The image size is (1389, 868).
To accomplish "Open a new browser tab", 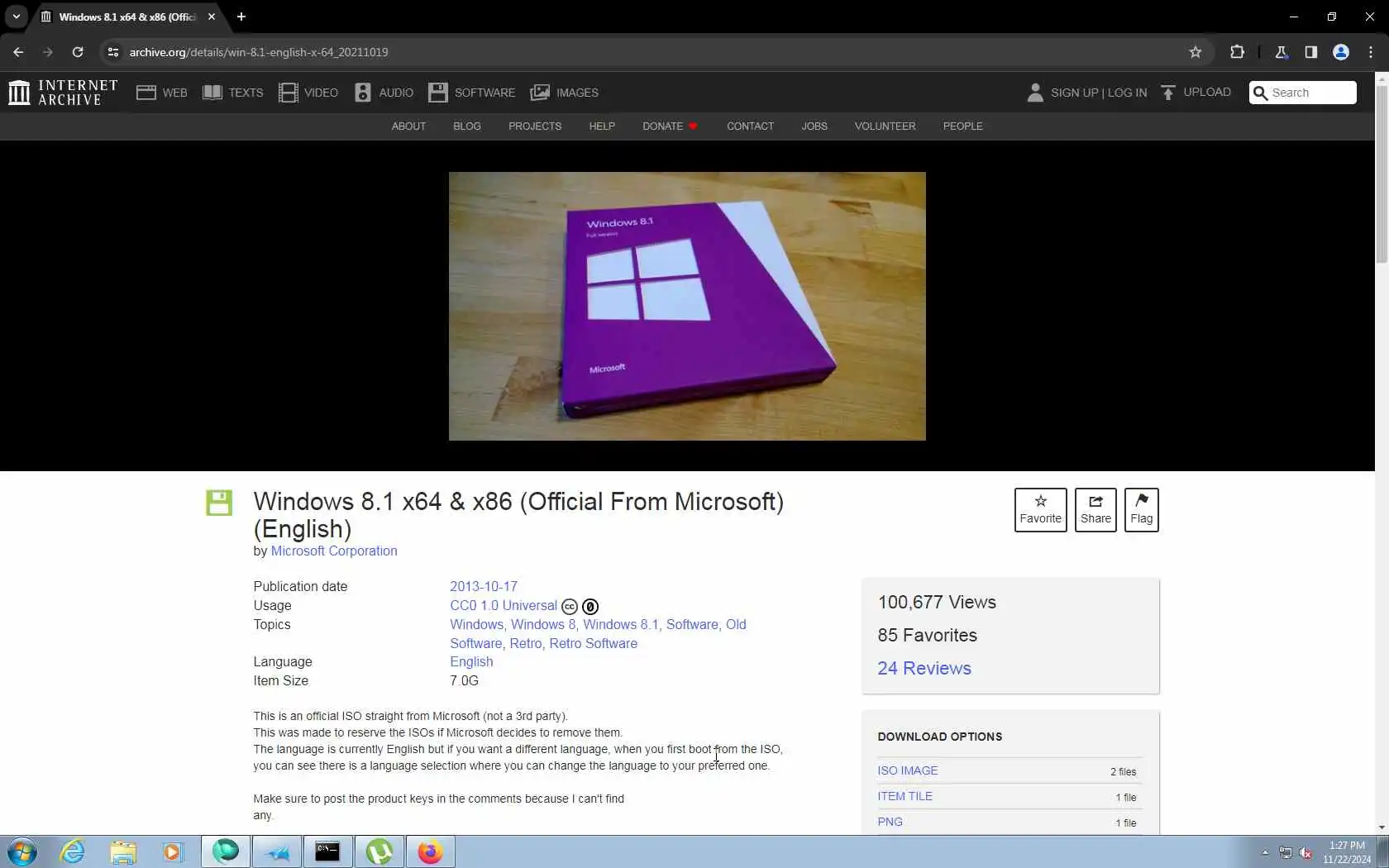I will (x=241, y=17).
